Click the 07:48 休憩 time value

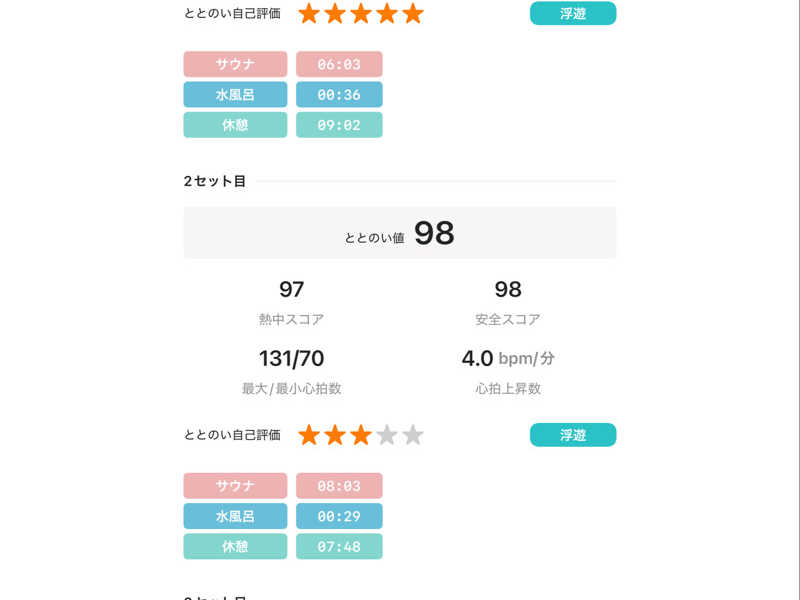[x=339, y=547]
